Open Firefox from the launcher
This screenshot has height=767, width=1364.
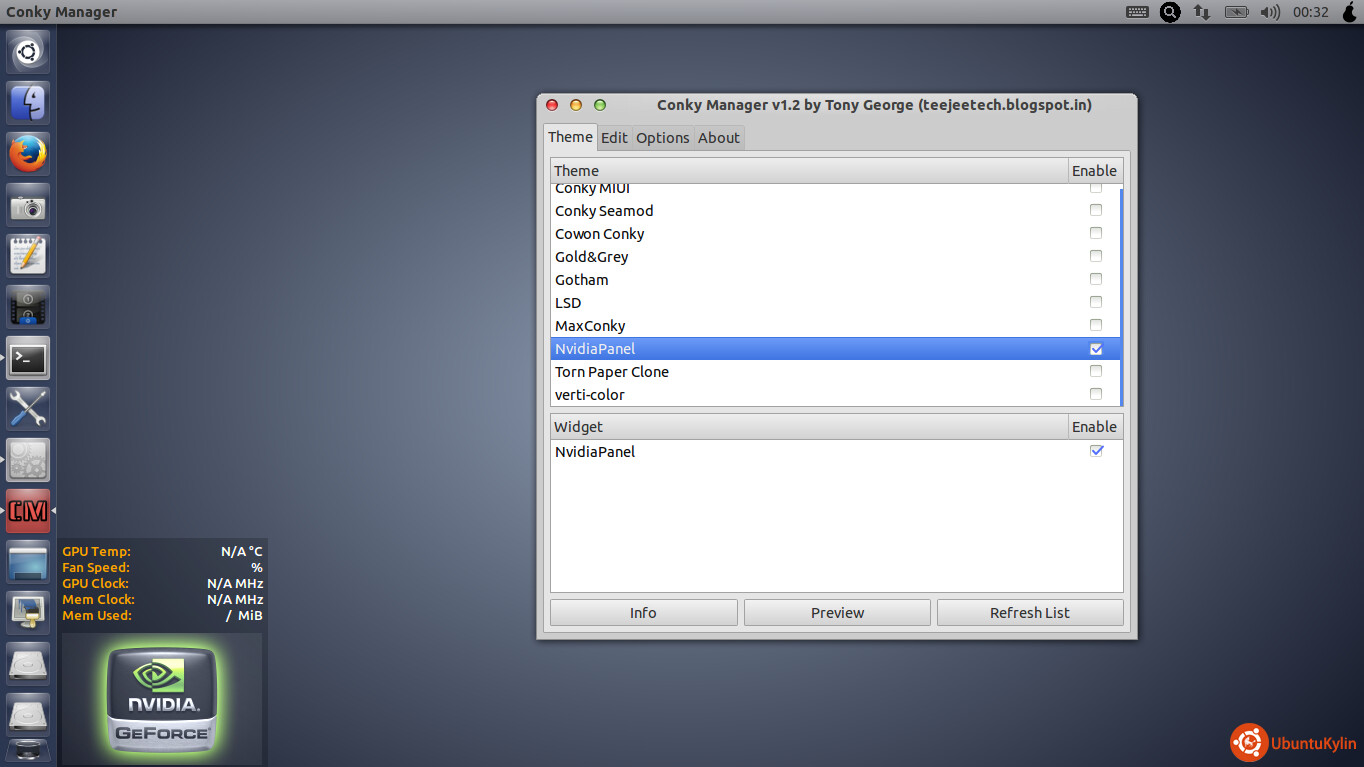coord(28,154)
